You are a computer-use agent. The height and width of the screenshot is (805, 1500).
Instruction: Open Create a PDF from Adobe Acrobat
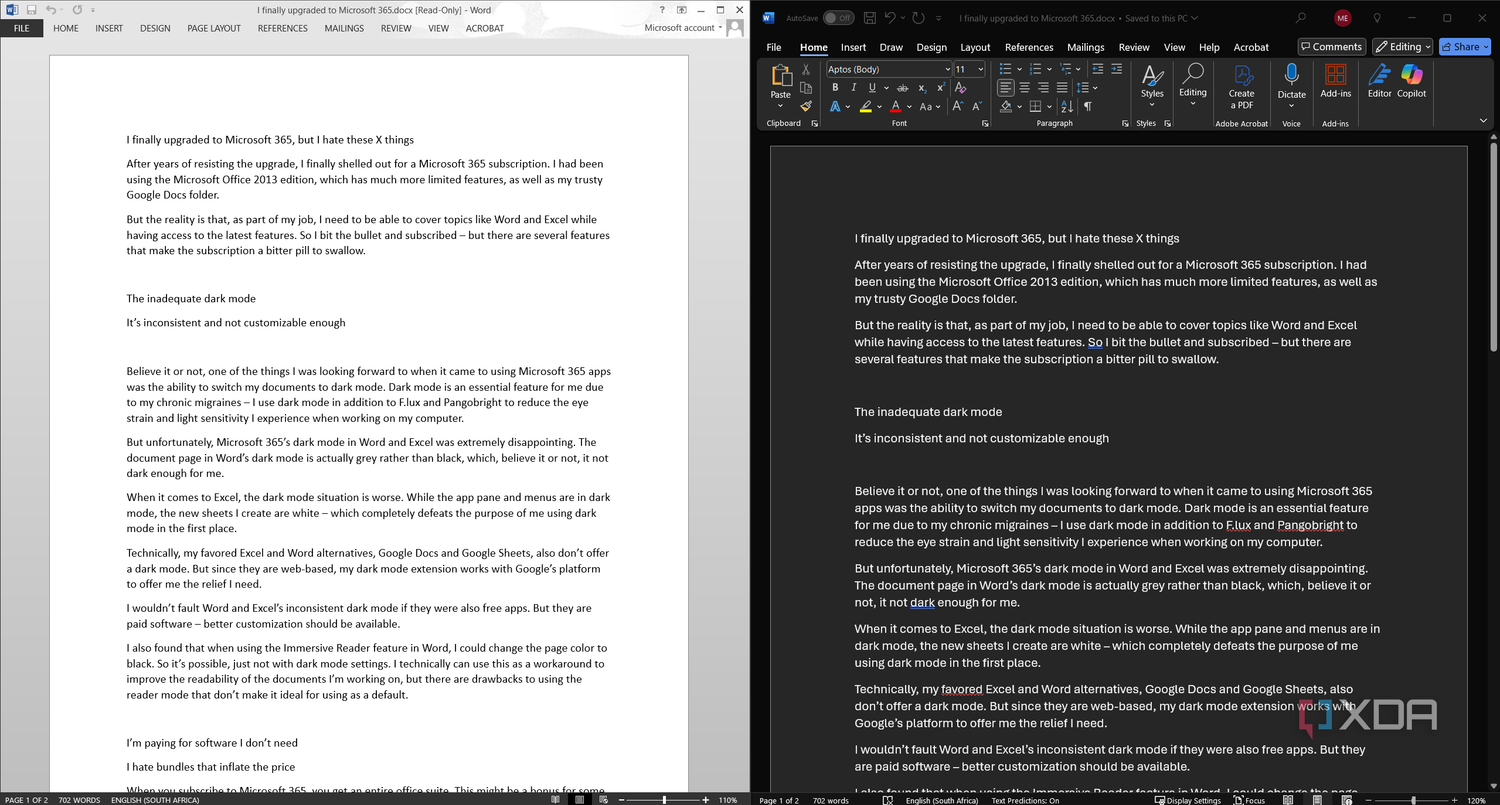(1241, 87)
